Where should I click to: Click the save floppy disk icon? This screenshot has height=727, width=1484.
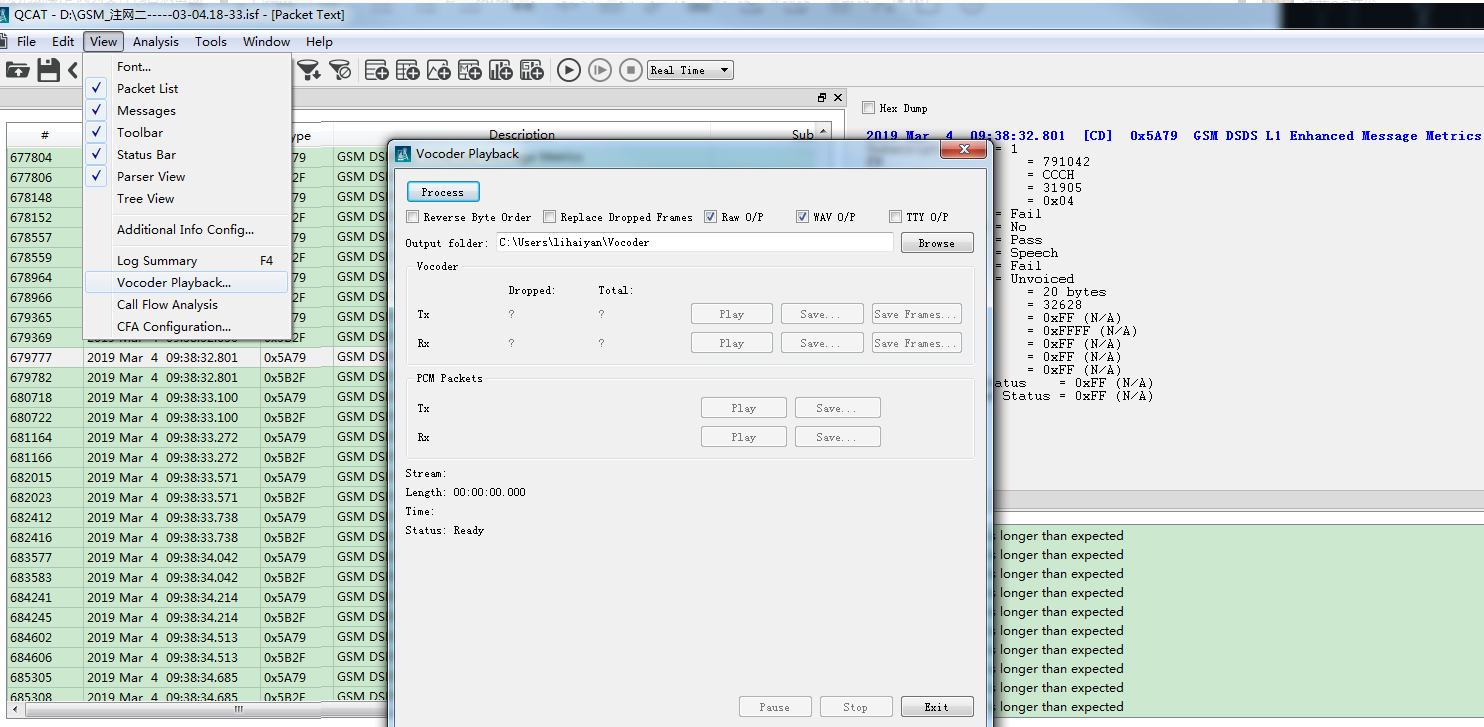48,70
